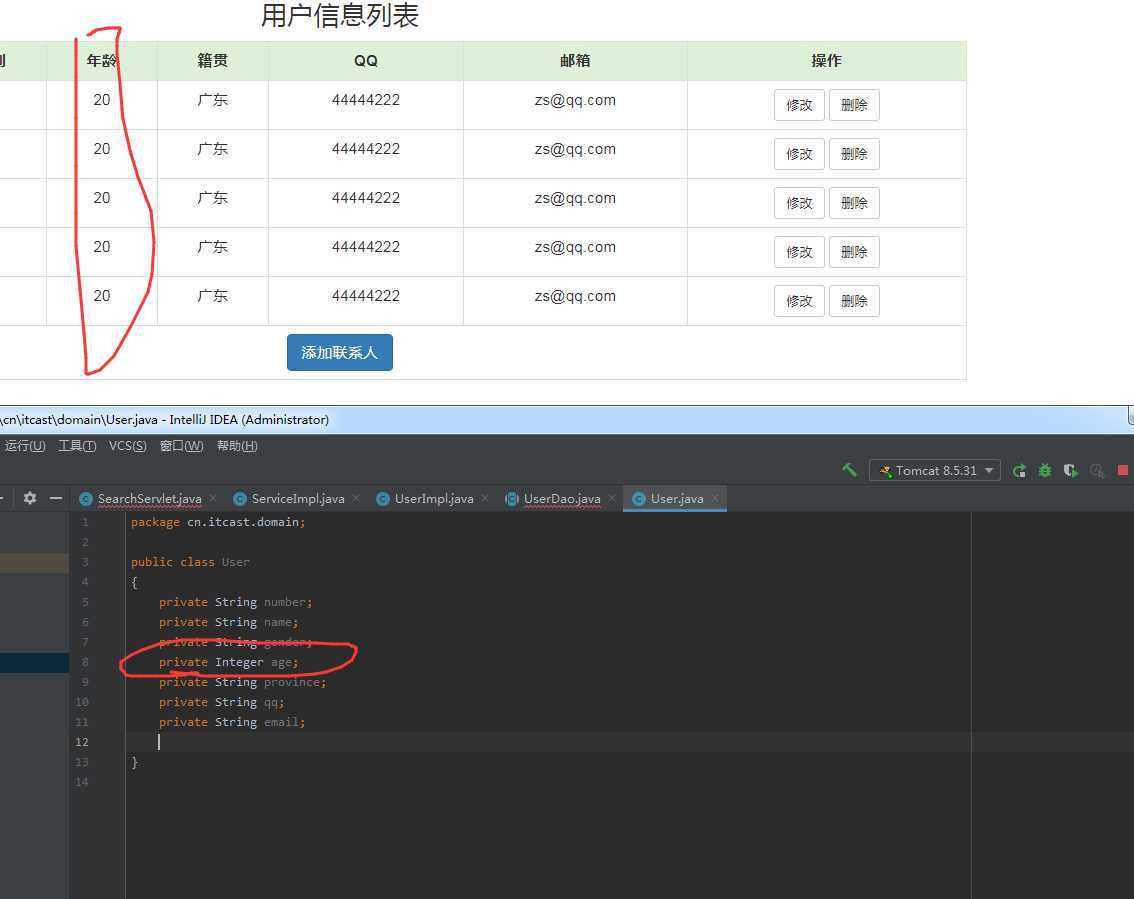Click the greyed-out profiler icon in the toolbar

point(1097,471)
